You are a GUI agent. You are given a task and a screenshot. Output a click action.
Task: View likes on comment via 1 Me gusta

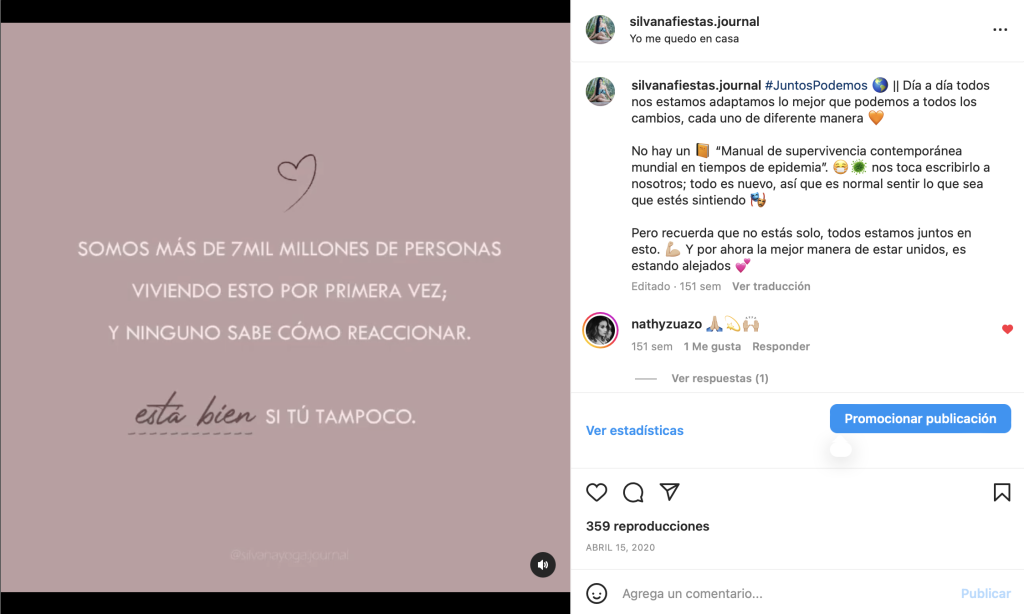712,346
